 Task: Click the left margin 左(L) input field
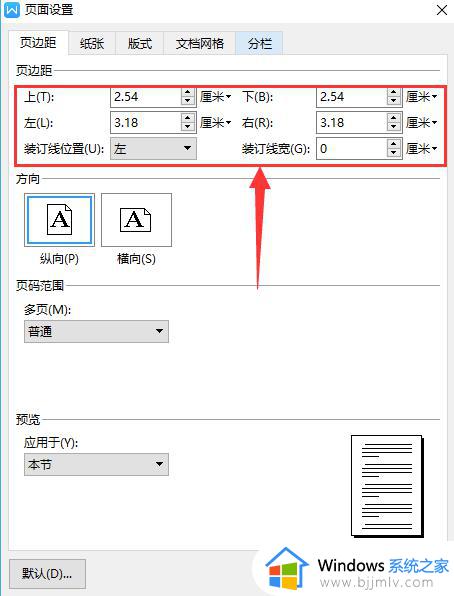(146, 122)
